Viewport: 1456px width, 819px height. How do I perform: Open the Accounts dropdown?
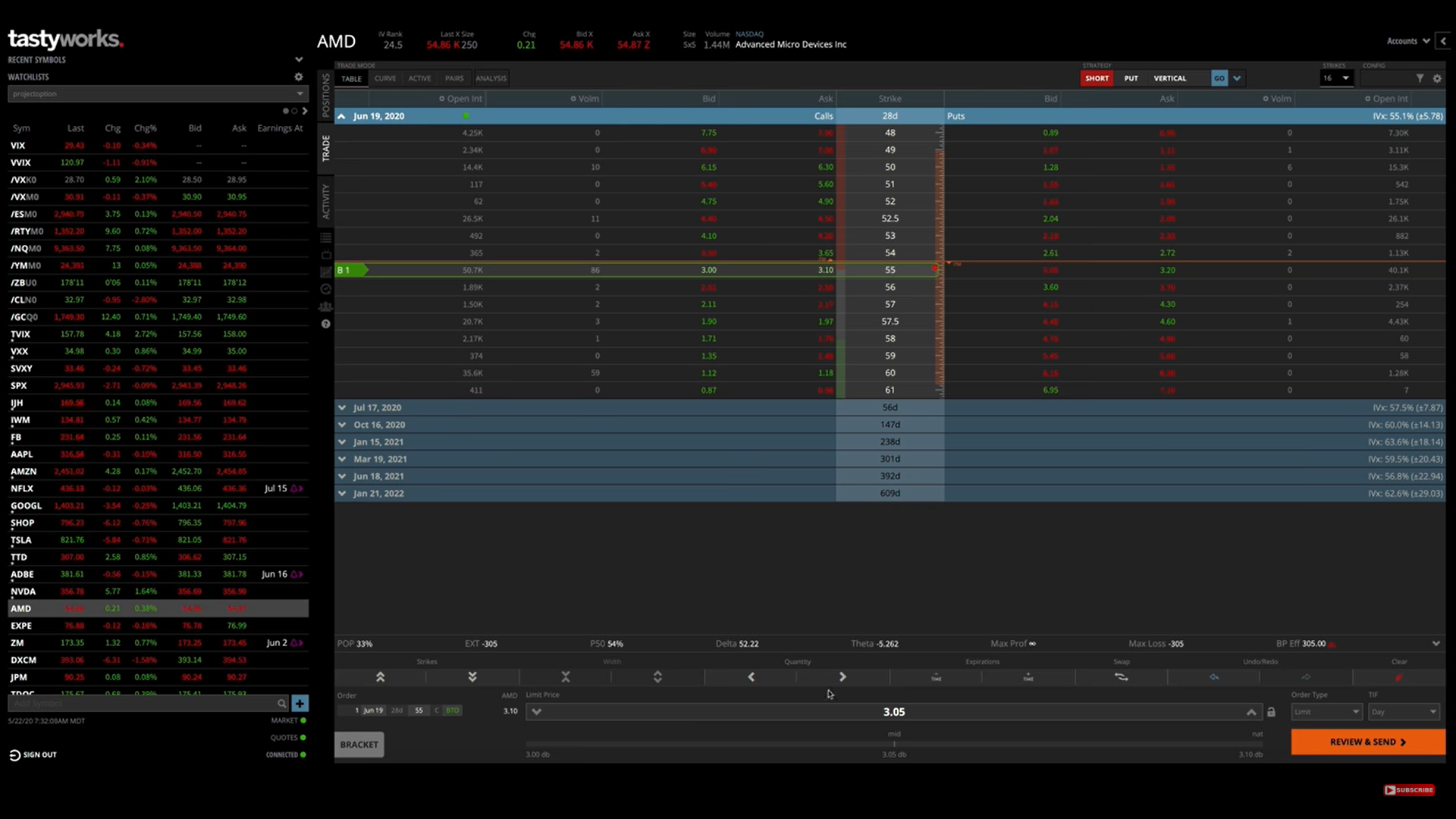pyautogui.click(x=1408, y=41)
